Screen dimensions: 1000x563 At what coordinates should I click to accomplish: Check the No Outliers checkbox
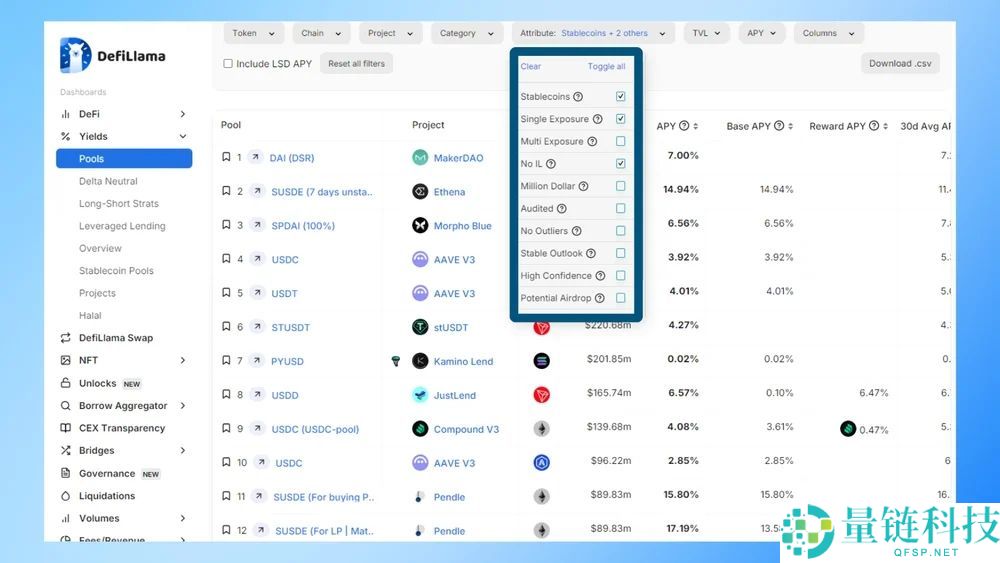(621, 230)
